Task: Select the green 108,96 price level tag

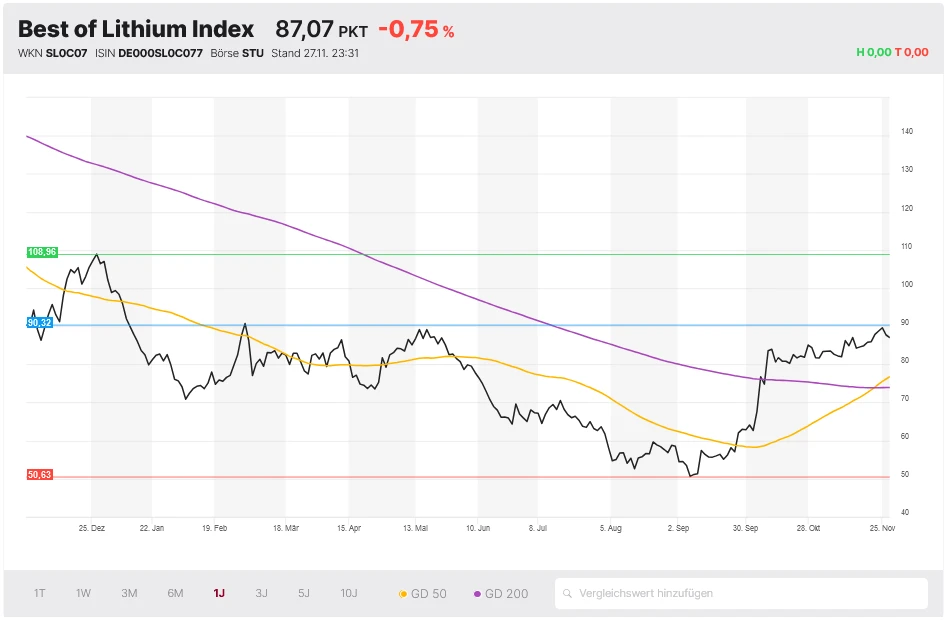Action: pos(40,253)
